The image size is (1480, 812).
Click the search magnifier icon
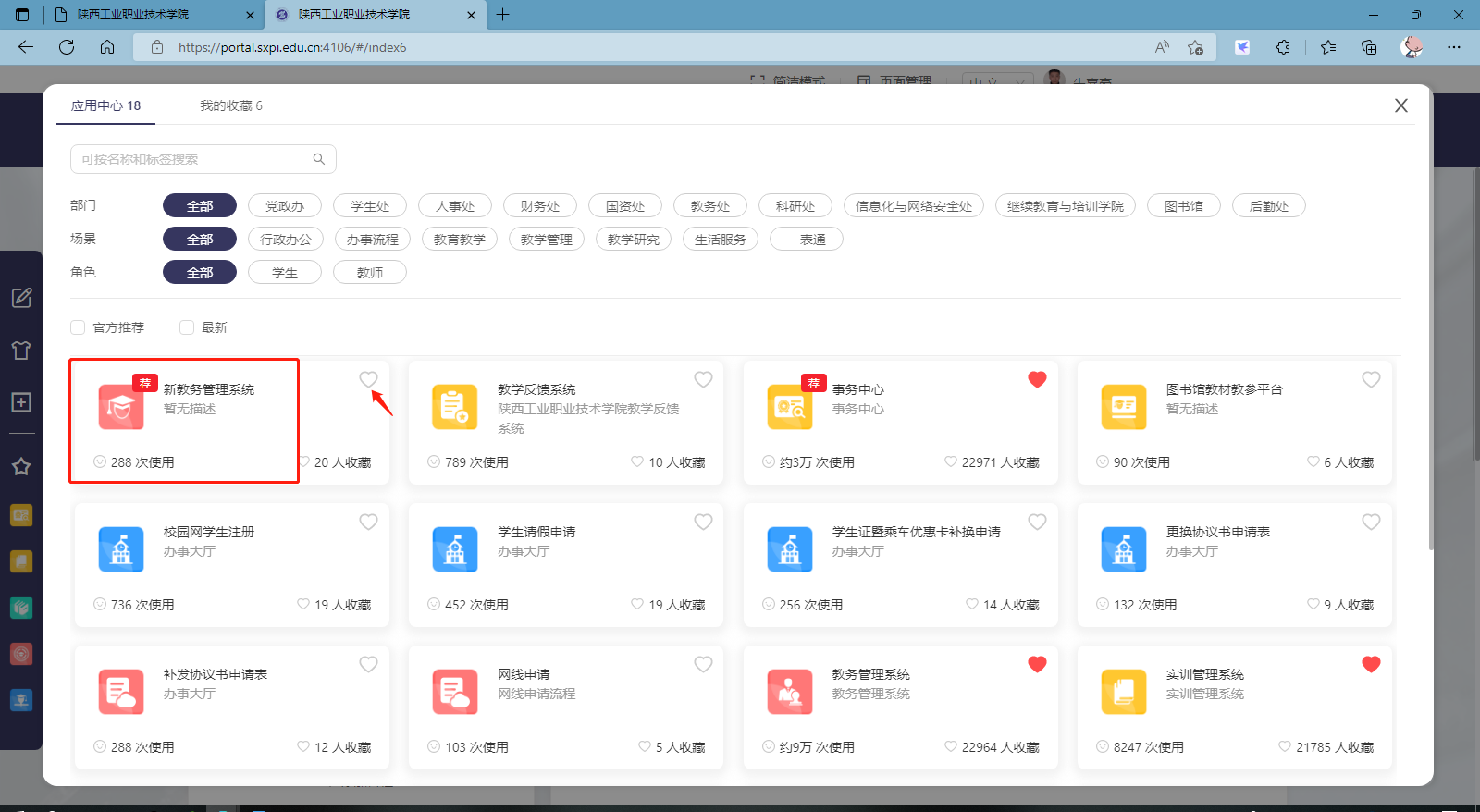click(319, 159)
